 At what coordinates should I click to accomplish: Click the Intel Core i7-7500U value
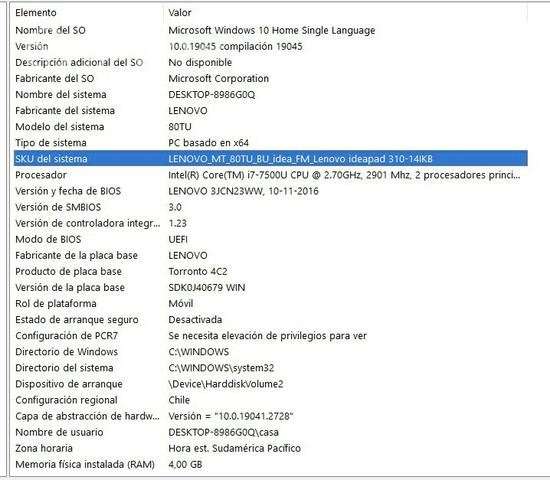click(344, 175)
